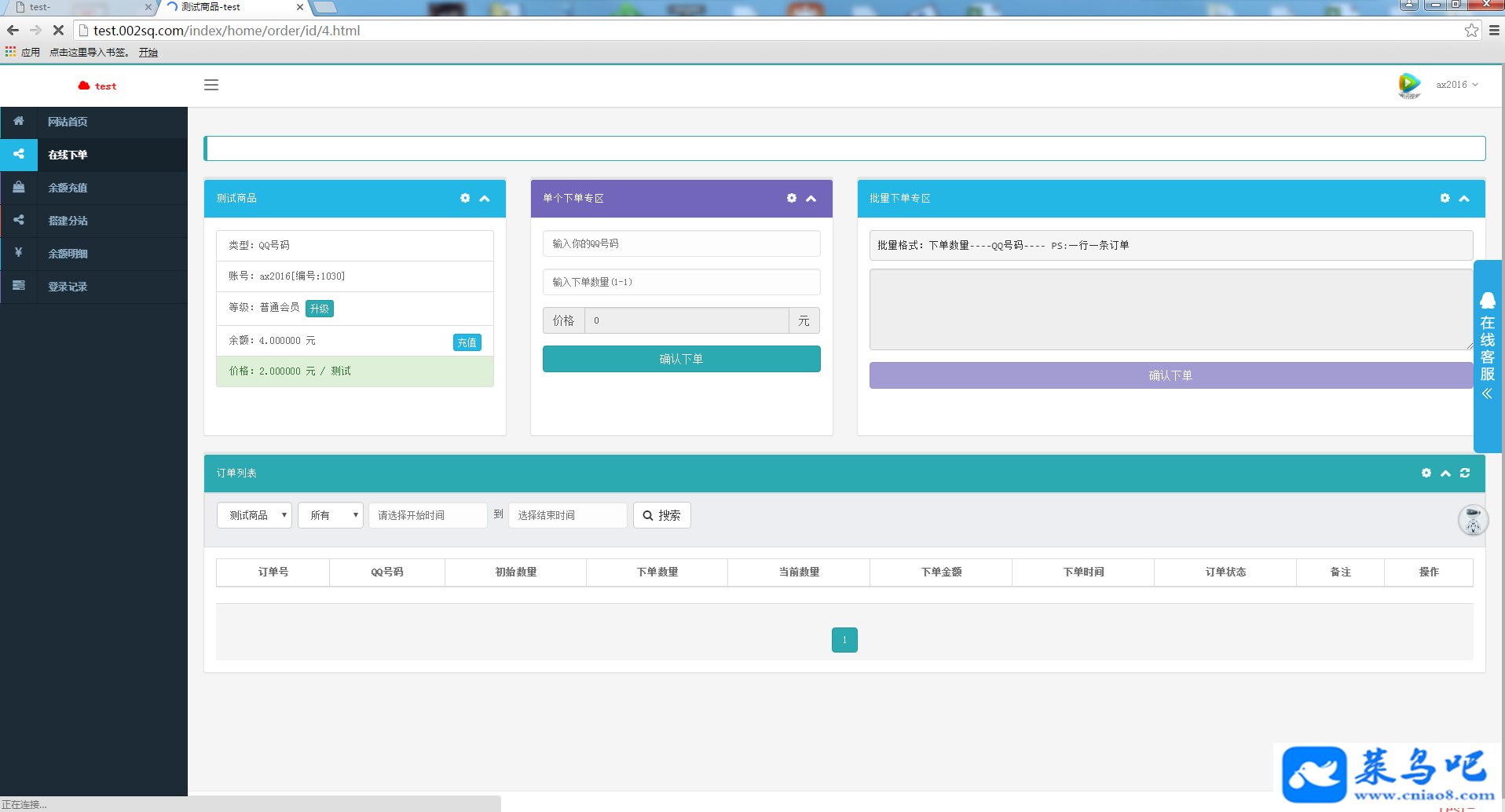Open the 测试商品 product dropdown filter
Viewport: 1505px width, 812px height.
point(254,515)
